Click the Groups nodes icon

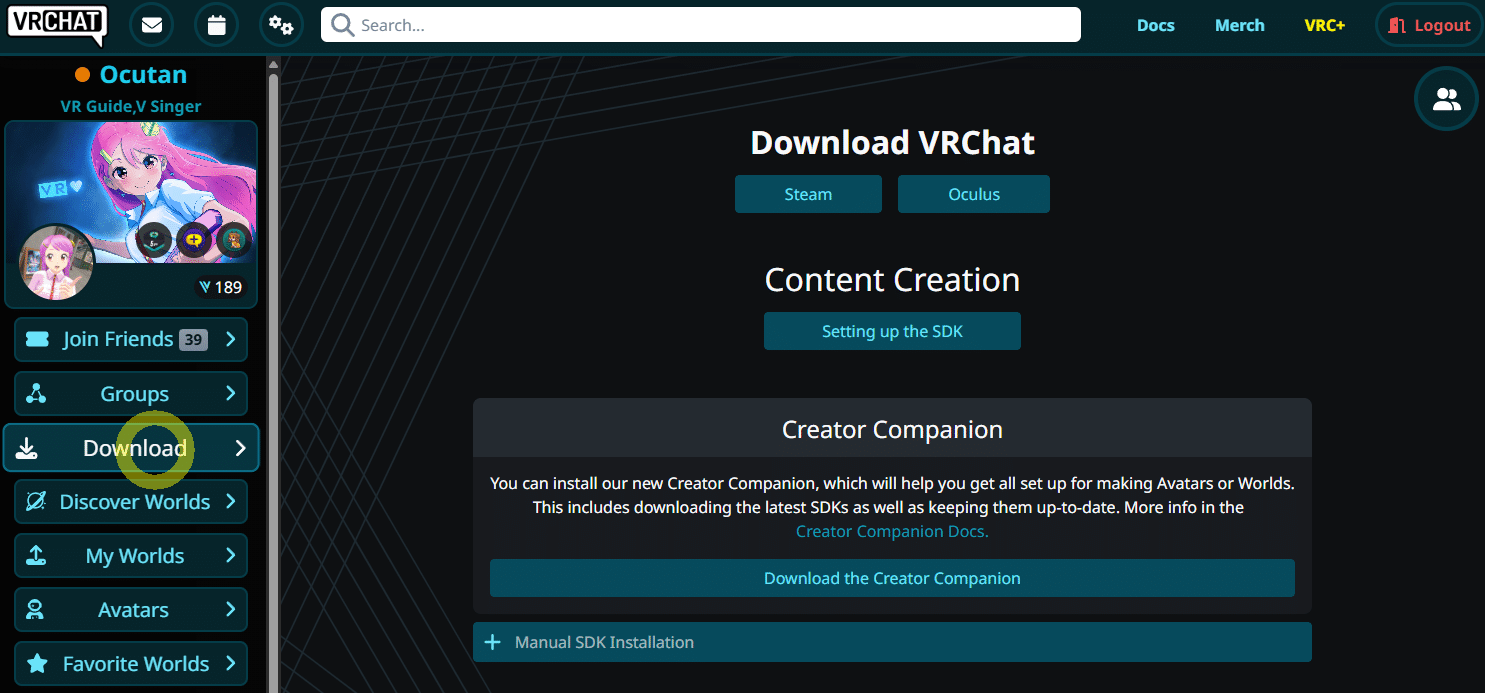36,393
